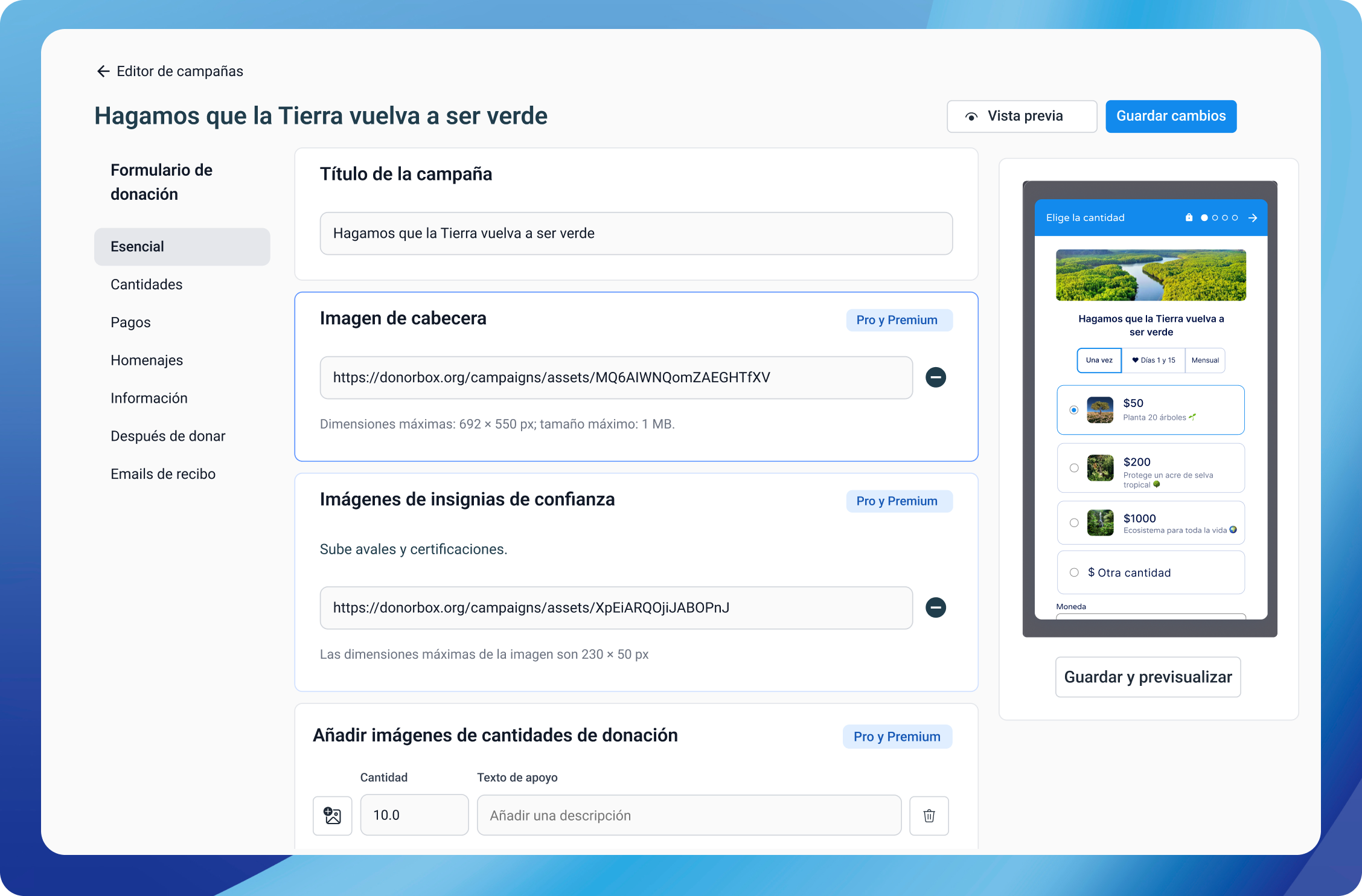Click the back arrow beside Editor de campañas
Image resolution: width=1362 pixels, height=896 pixels.
(103, 71)
